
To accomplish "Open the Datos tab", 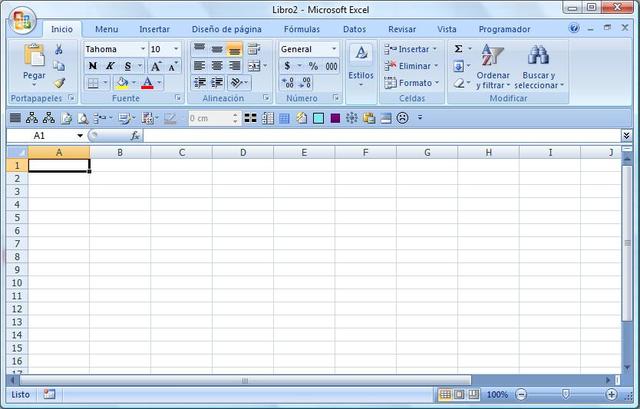I will 354,29.
